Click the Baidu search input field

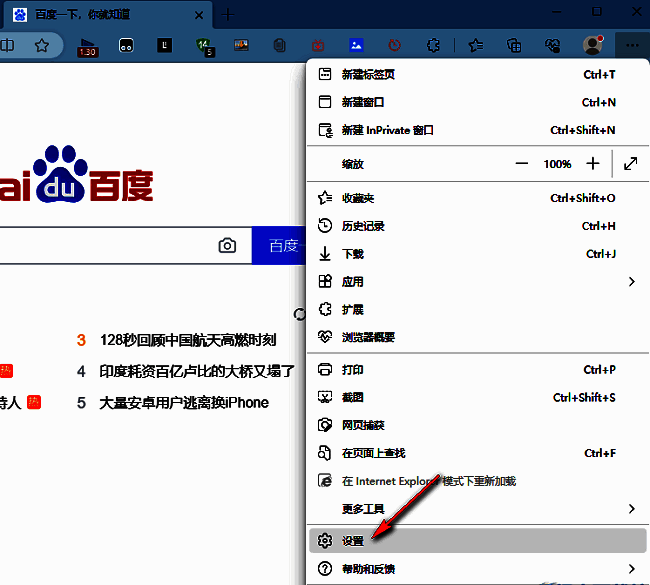coord(100,245)
